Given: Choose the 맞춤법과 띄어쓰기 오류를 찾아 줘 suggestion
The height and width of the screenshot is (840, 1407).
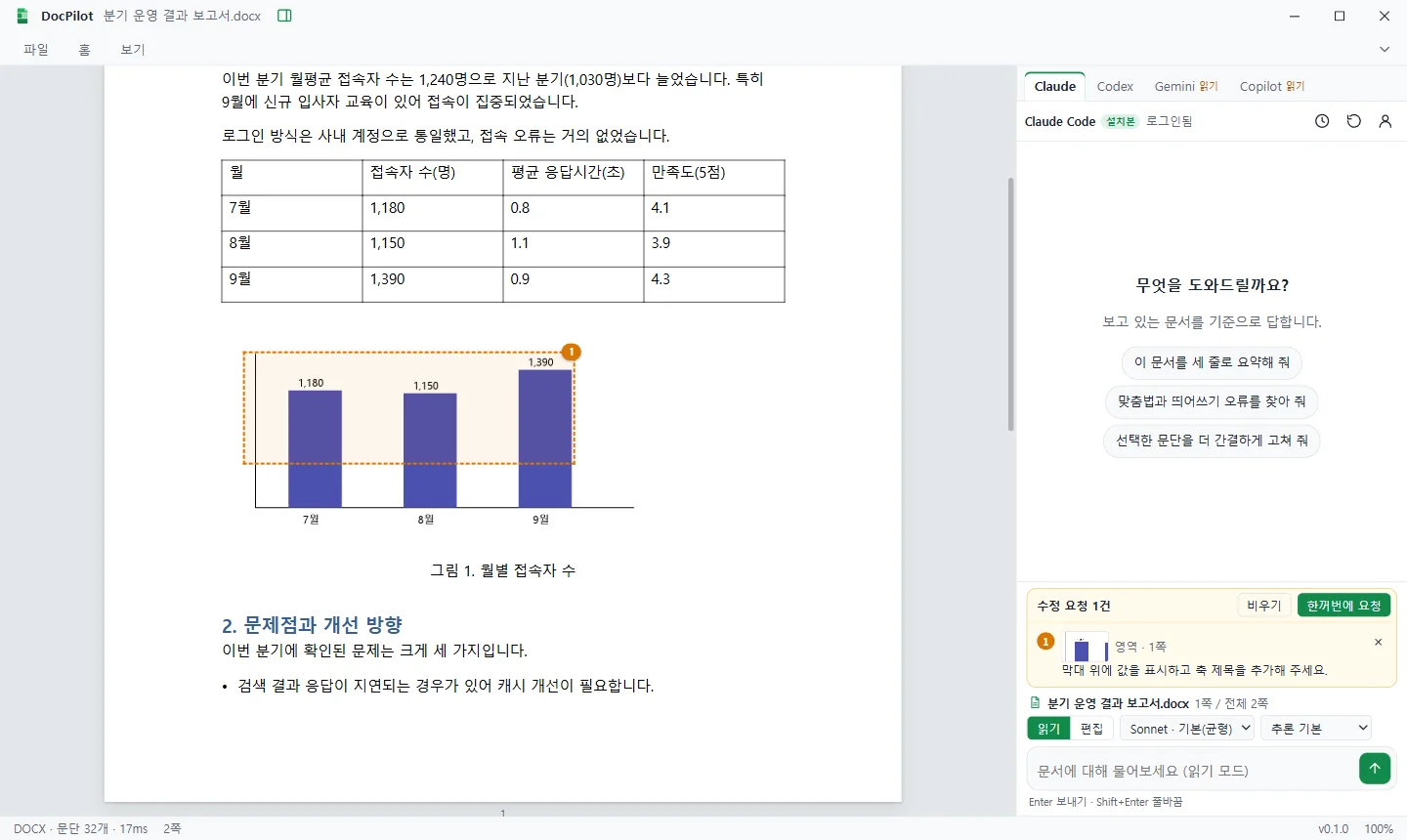Looking at the screenshot, I should pyautogui.click(x=1212, y=401).
